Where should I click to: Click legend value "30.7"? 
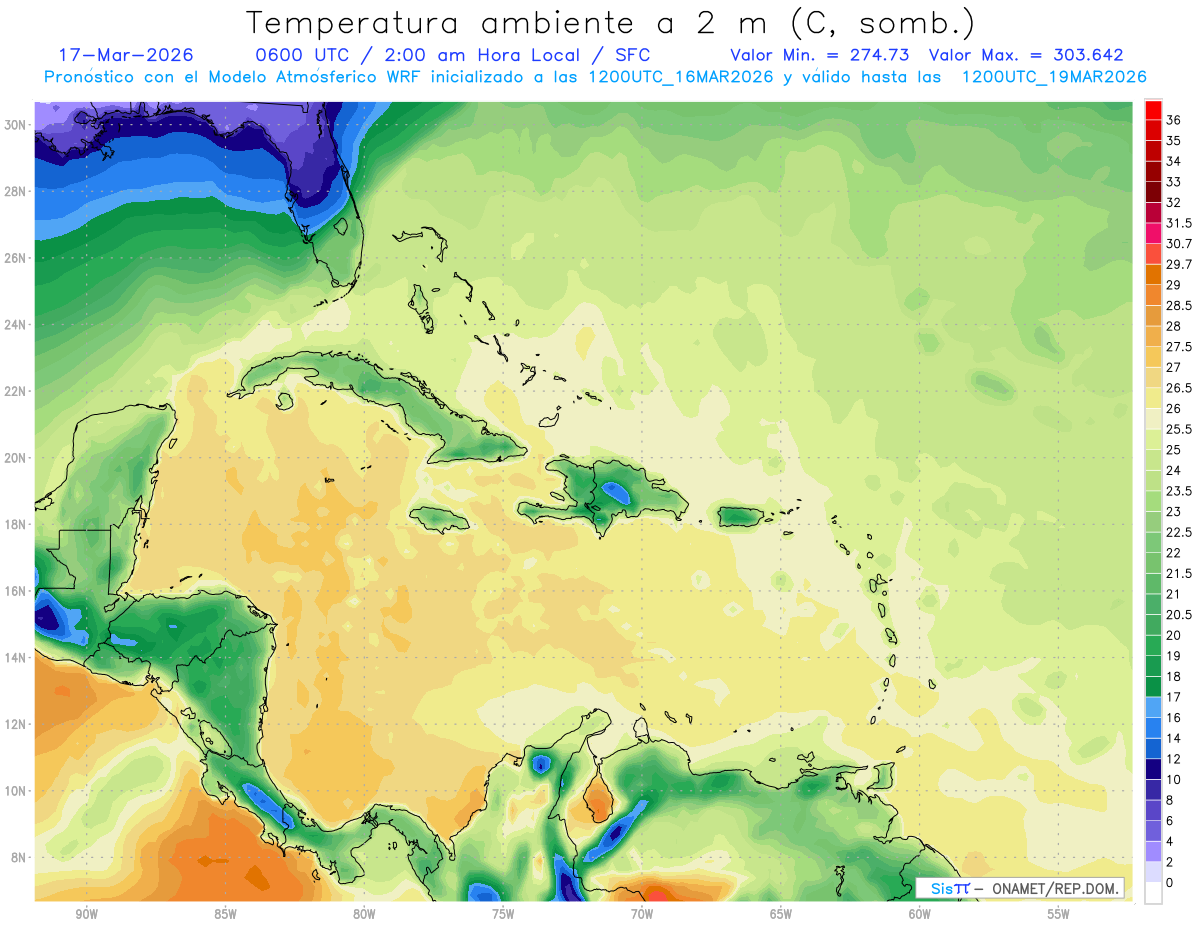(1181, 244)
